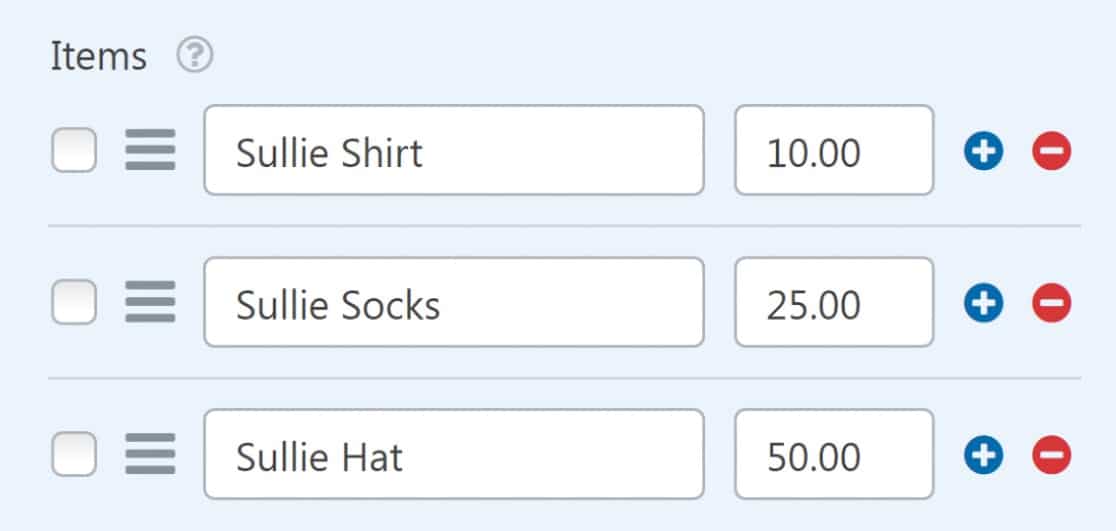
Task: Edit the Sullie Shirt name field
Action: pos(454,152)
